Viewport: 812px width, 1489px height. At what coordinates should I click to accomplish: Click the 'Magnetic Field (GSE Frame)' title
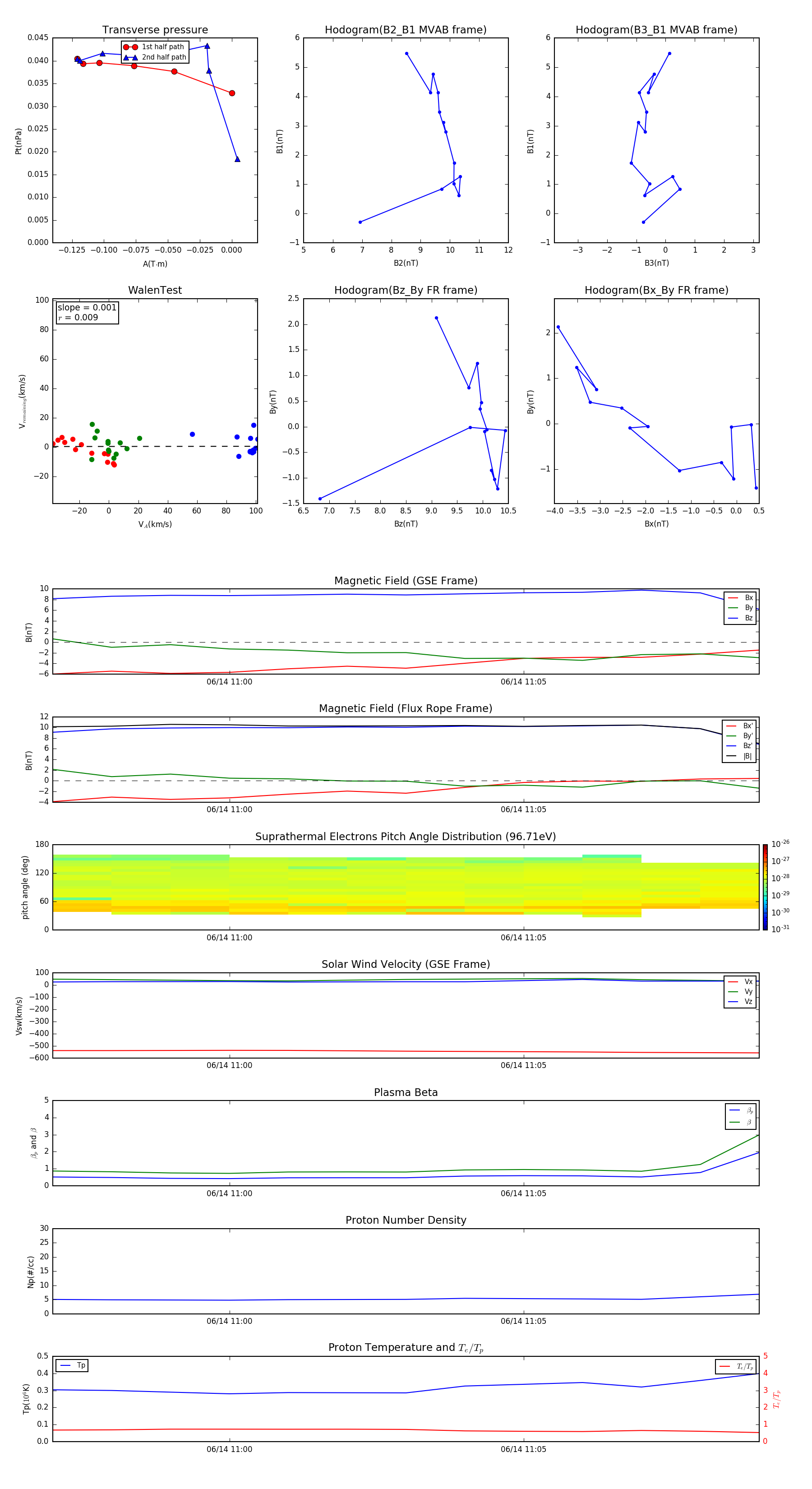click(x=406, y=581)
